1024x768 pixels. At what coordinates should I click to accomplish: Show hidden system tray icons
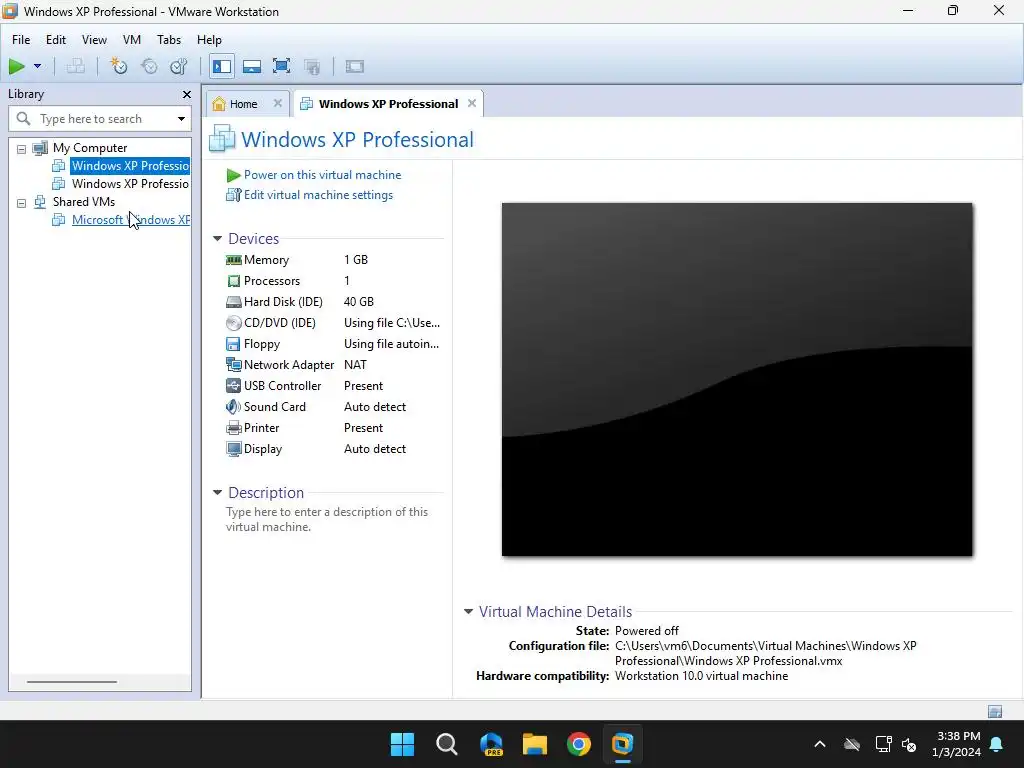click(820, 744)
